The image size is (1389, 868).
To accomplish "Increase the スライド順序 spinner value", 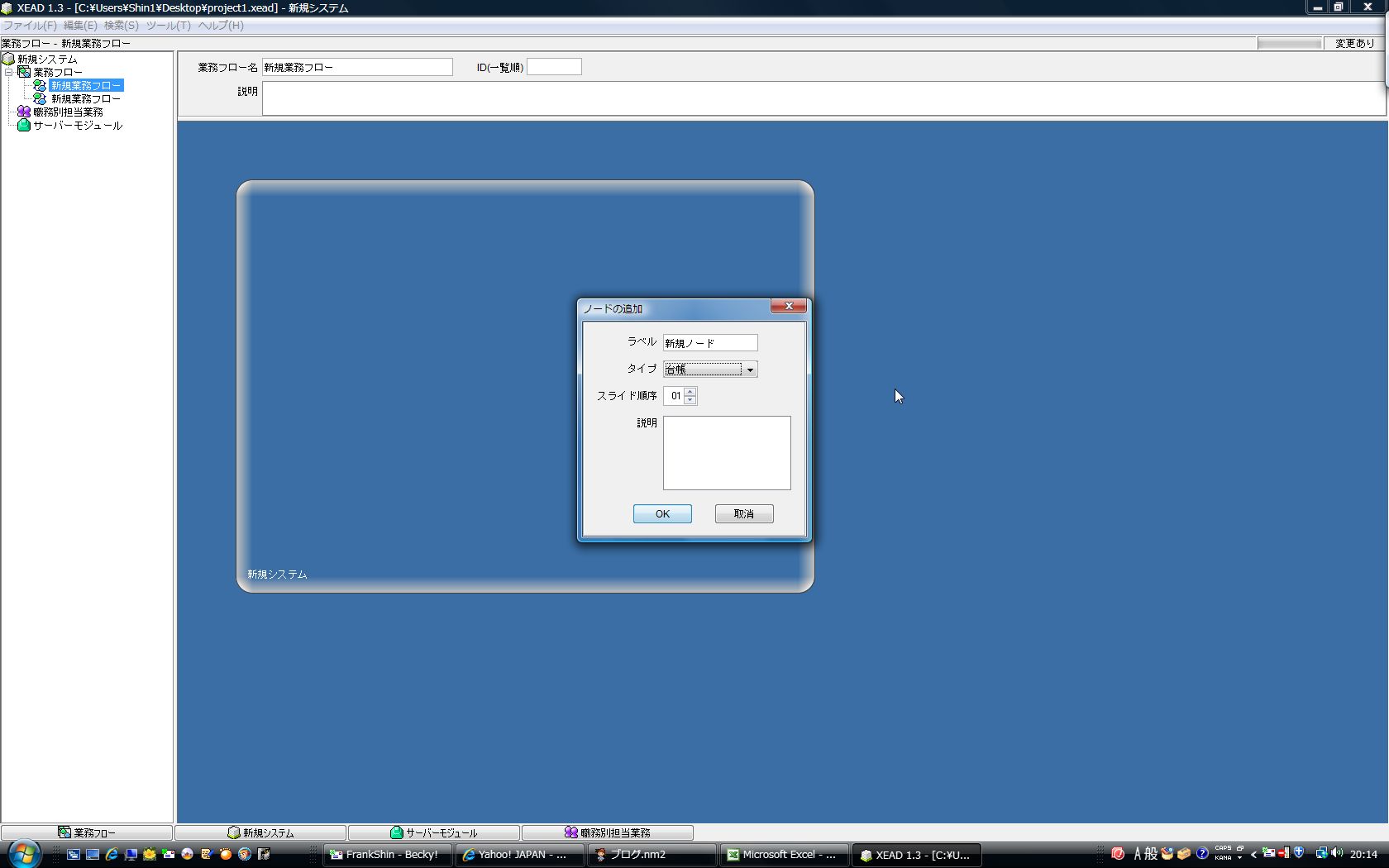I will tap(690, 391).
